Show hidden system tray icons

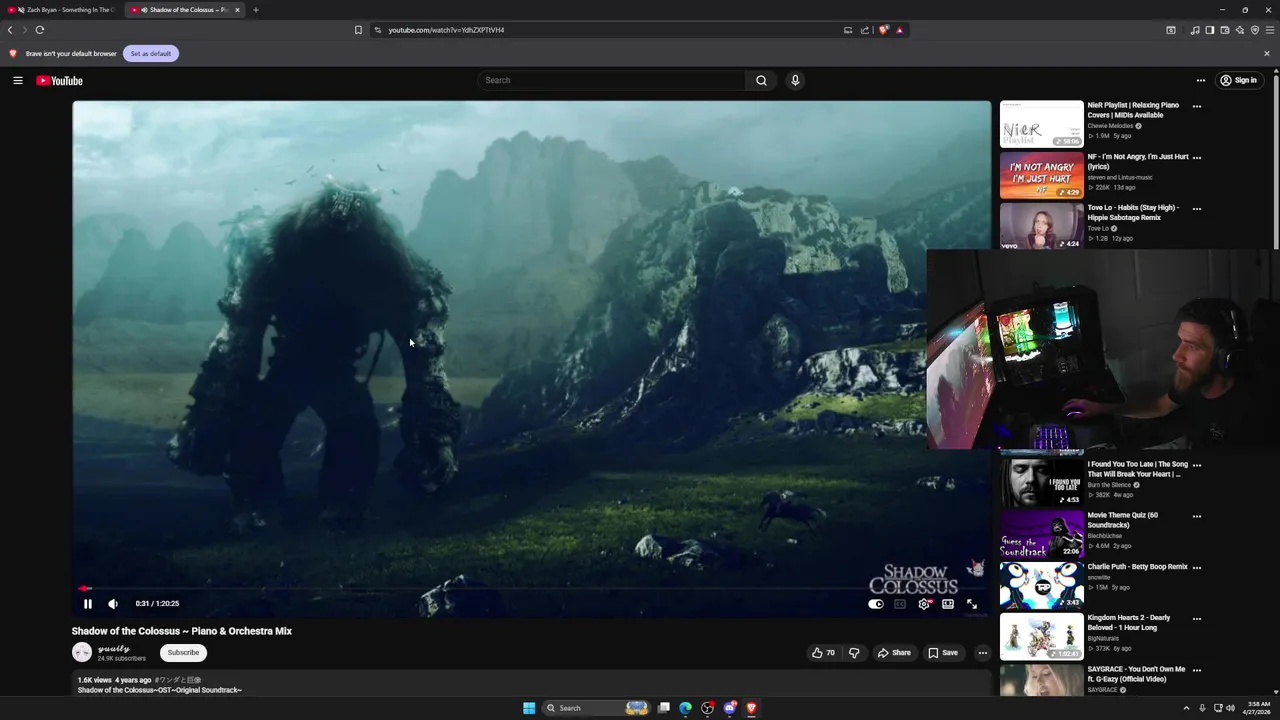click(1186, 708)
